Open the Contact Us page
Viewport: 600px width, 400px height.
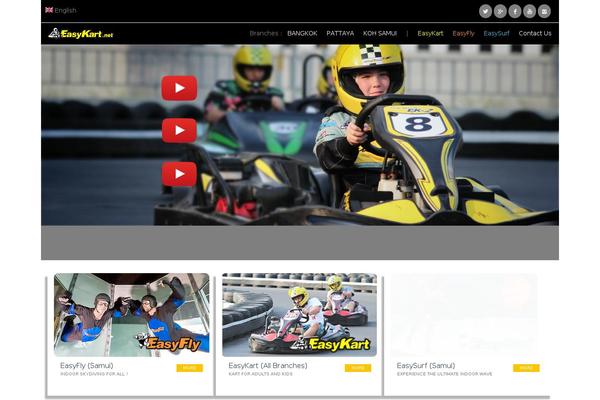click(x=535, y=33)
